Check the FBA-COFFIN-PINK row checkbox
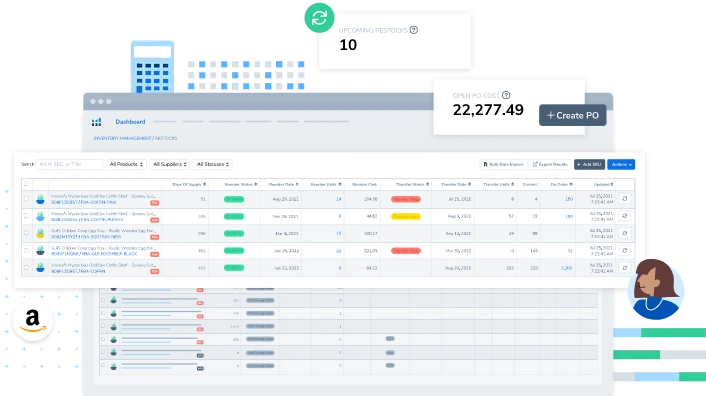706x396 pixels. (26, 198)
